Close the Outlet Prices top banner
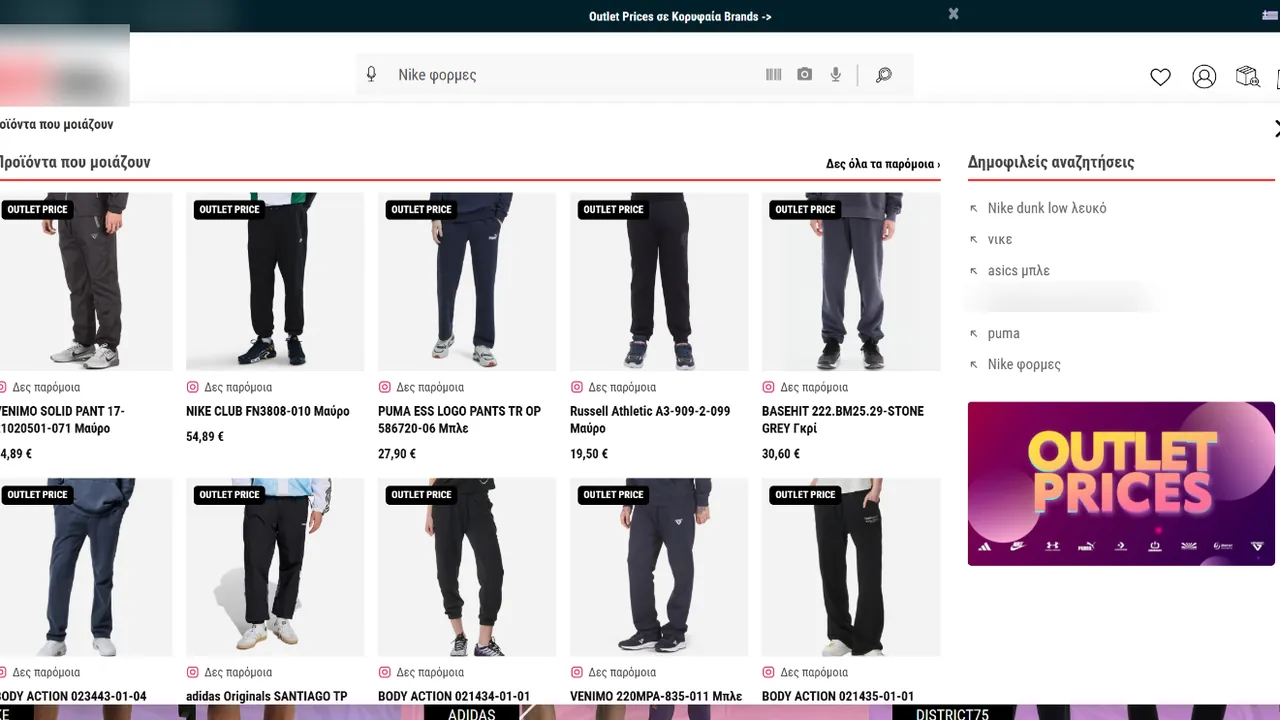The image size is (1280, 720). pos(954,14)
